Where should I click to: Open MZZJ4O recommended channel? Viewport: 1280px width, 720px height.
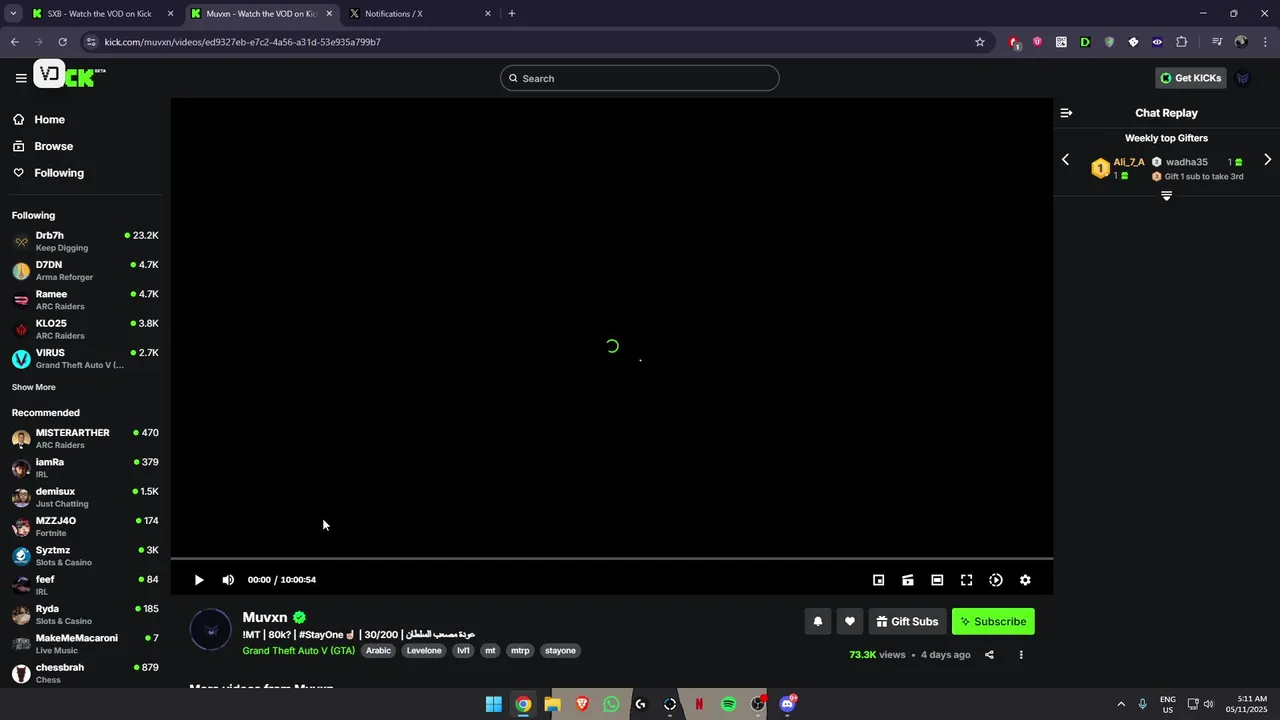click(x=85, y=526)
